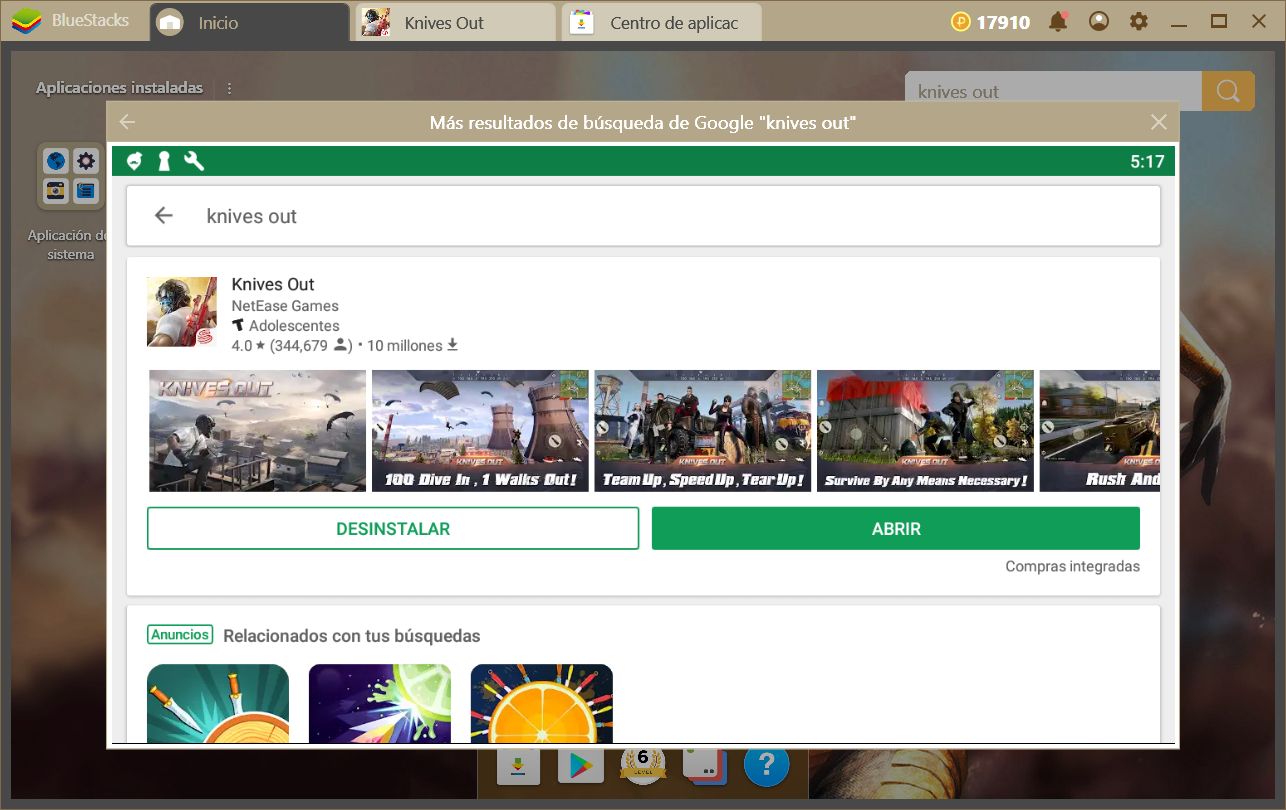Go back with the search results dialog arrow
This screenshot has height=810, width=1286.
coord(127,122)
